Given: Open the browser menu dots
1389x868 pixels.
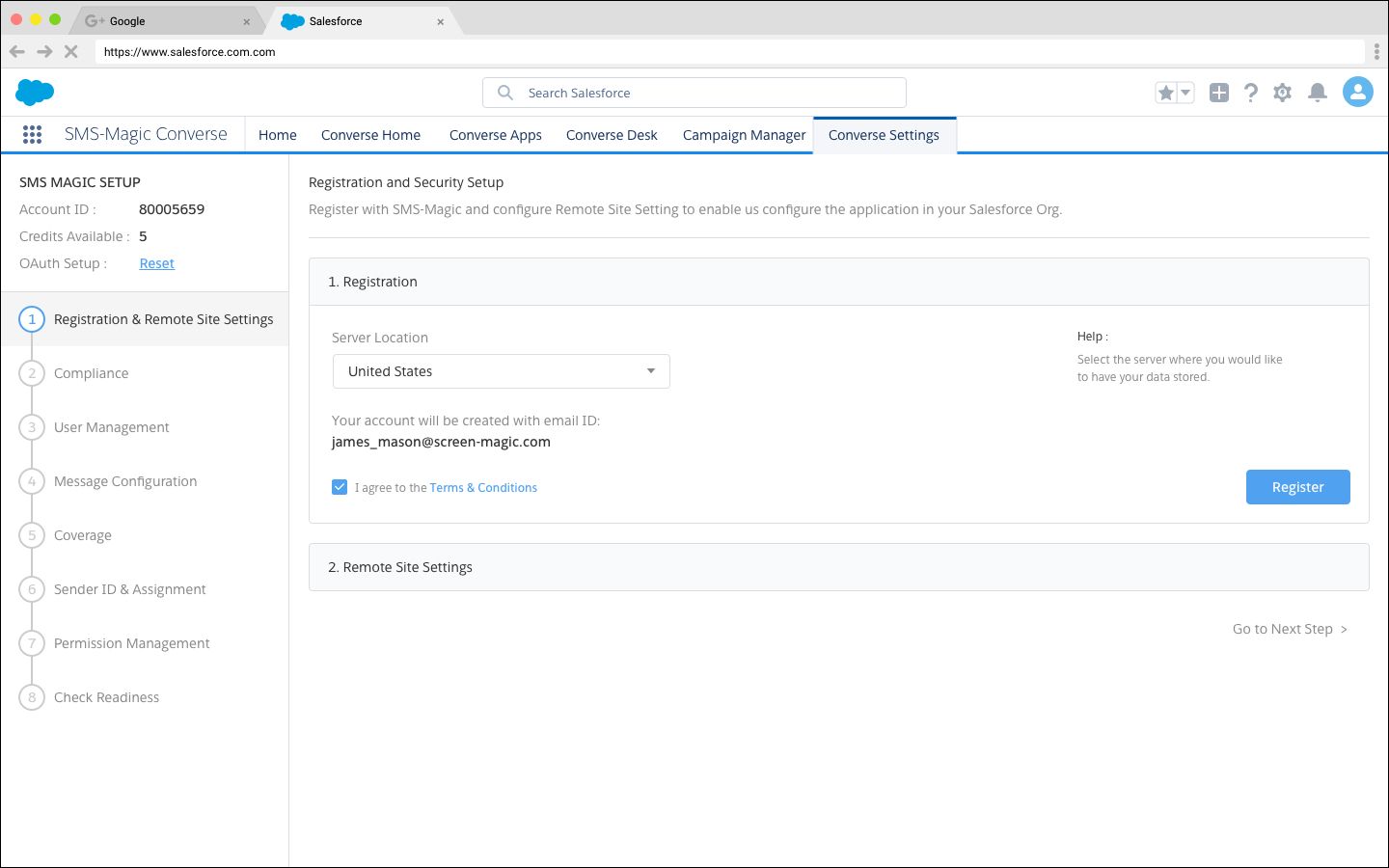Looking at the screenshot, I should [x=1376, y=52].
